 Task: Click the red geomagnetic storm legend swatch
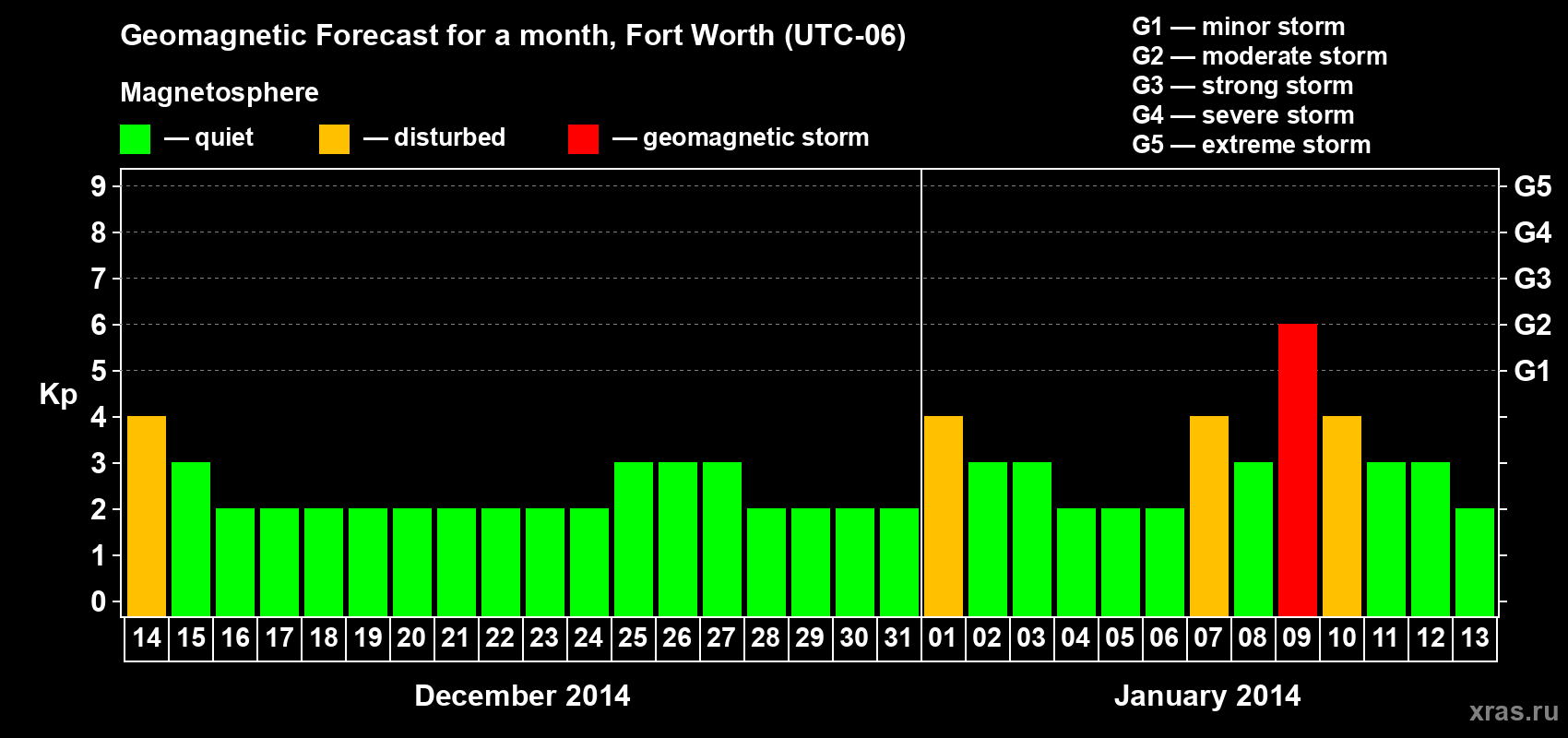coord(583,139)
